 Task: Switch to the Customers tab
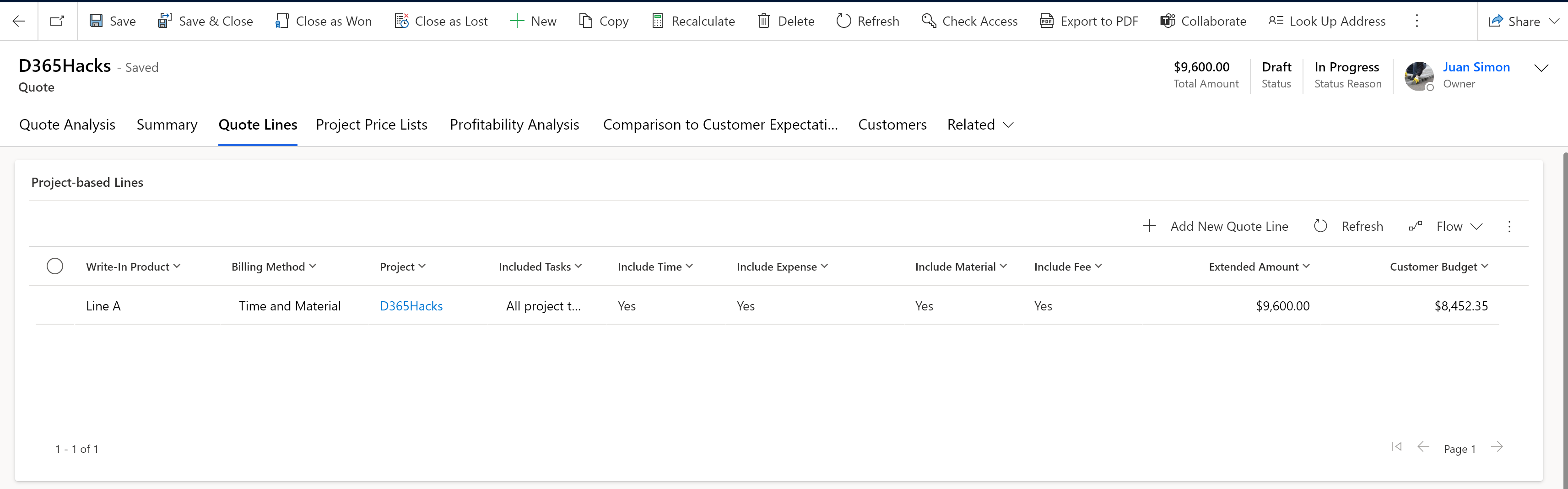click(x=892, y=125)
